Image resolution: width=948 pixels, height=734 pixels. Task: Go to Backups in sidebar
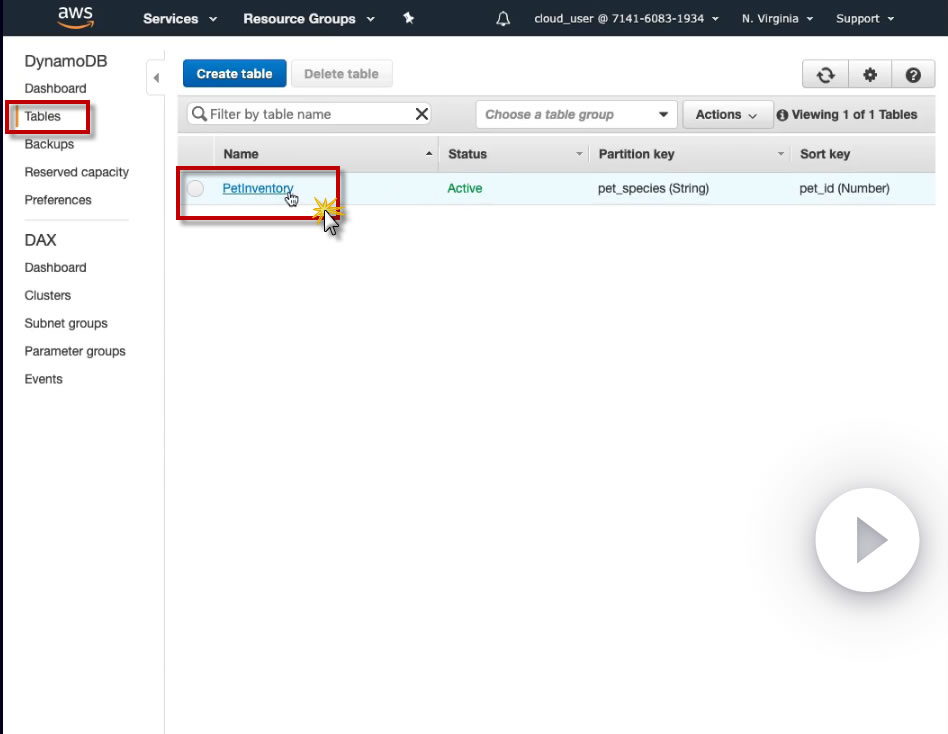click(49, 144)
